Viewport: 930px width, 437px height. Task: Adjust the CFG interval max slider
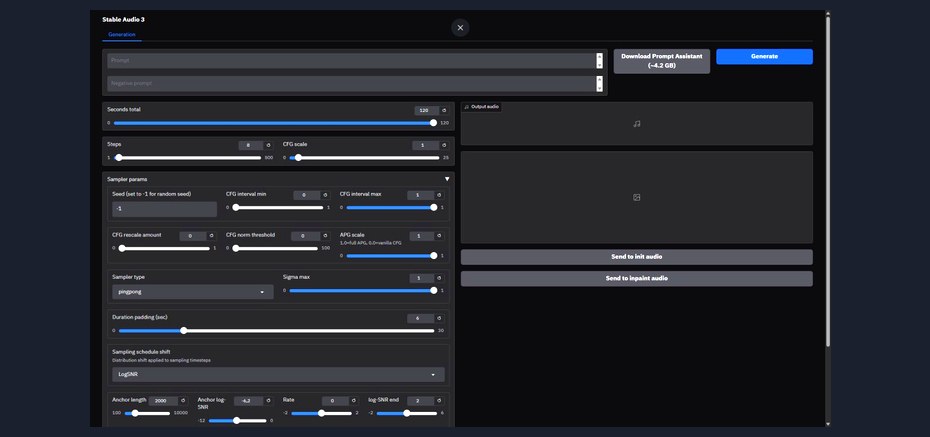(391, 208)
